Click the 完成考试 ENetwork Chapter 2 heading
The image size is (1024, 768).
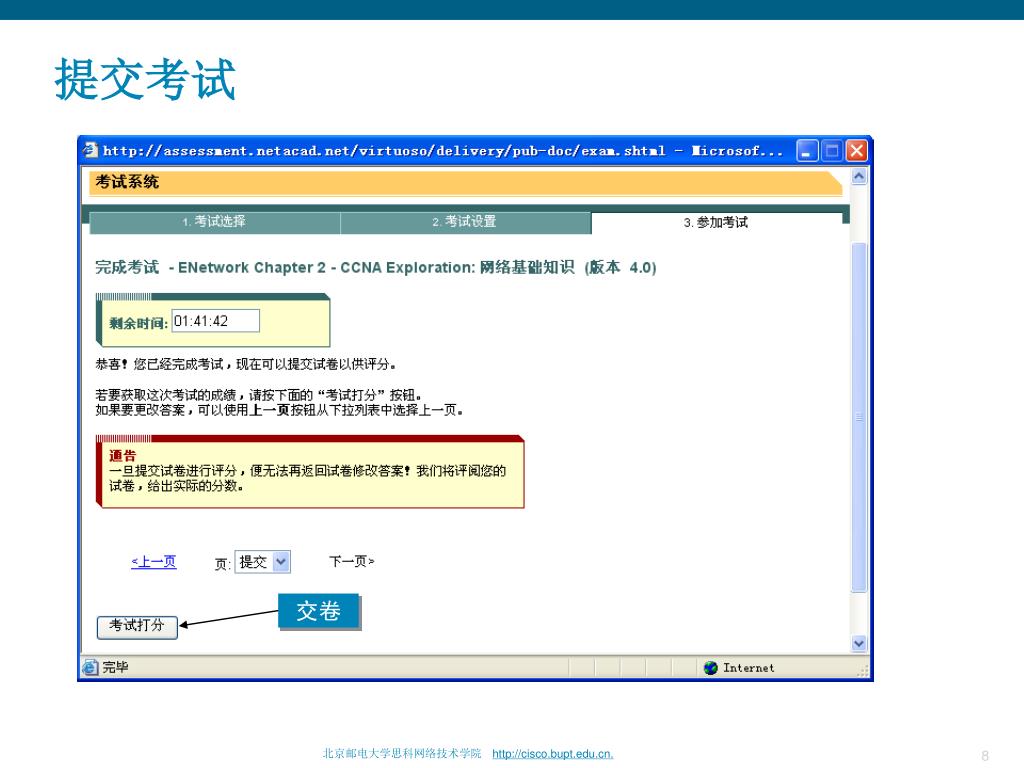point(376,267)
